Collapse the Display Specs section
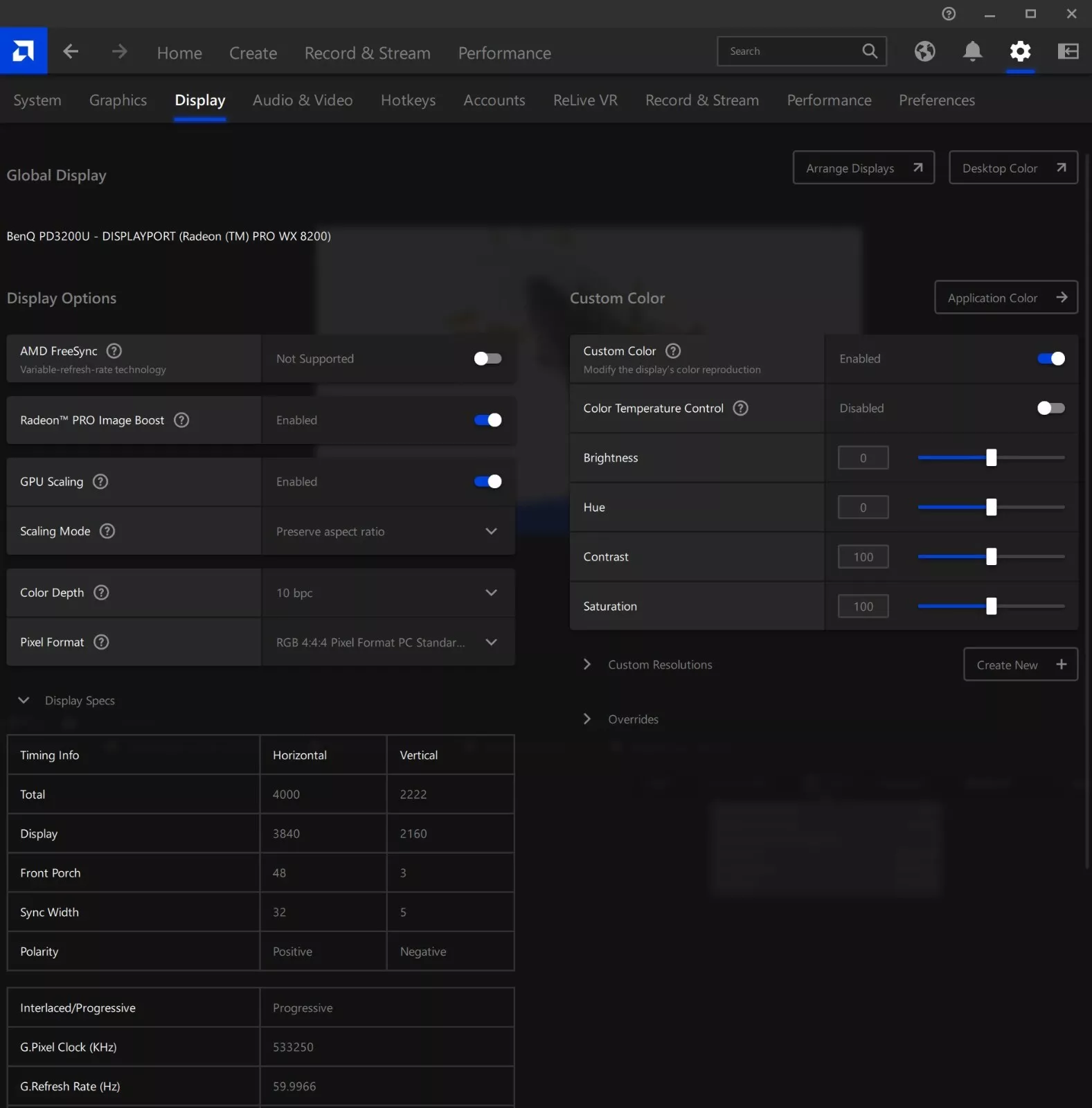The height and width of the screenshot is (1108, 1092). pyautogui.click(x=24, y=700)
